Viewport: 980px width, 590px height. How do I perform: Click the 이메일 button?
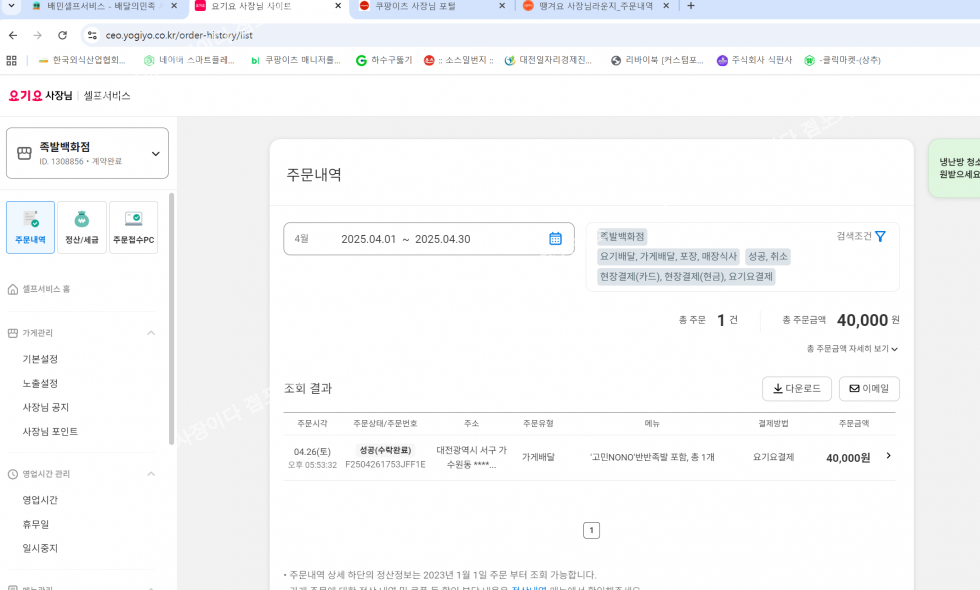click(x=869, y=389)
